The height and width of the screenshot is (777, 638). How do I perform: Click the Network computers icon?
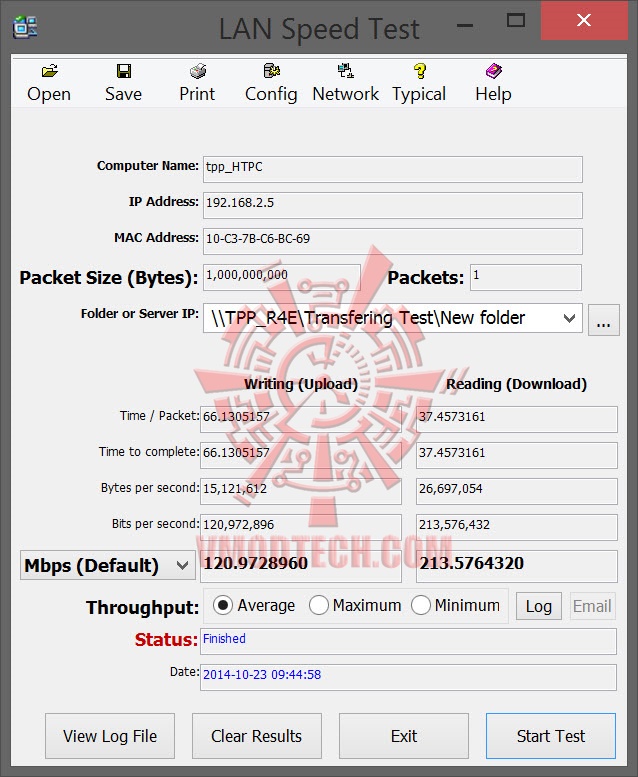click(346, 71)
